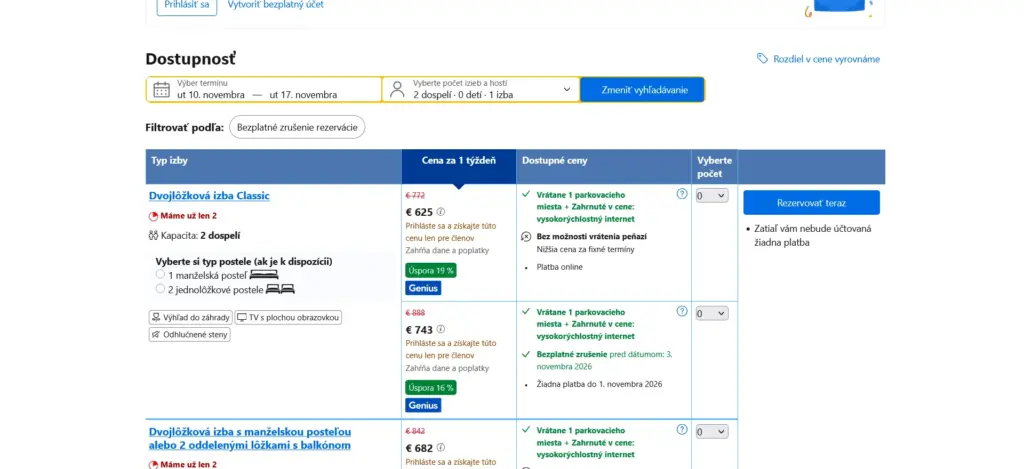
Task: Click the price tag icon beside Rozdiel v cene
Action: (x=762, y=59)
